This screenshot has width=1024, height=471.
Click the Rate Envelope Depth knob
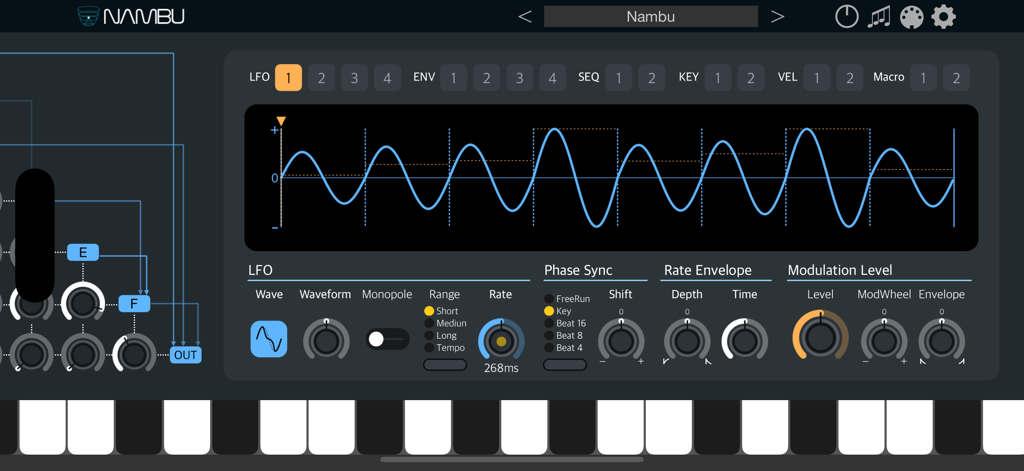687,339
